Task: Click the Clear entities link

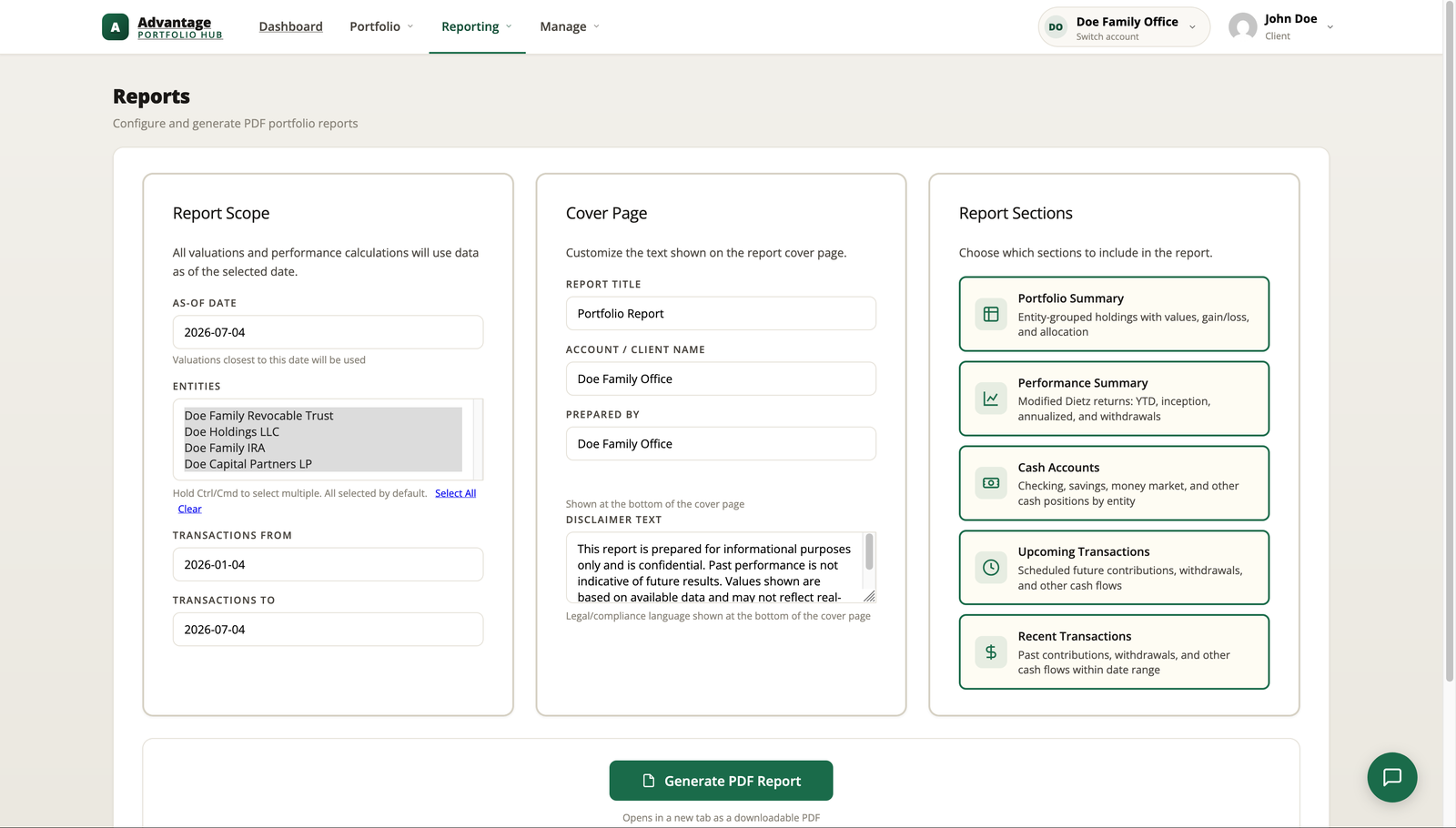Action: point(189,509)
